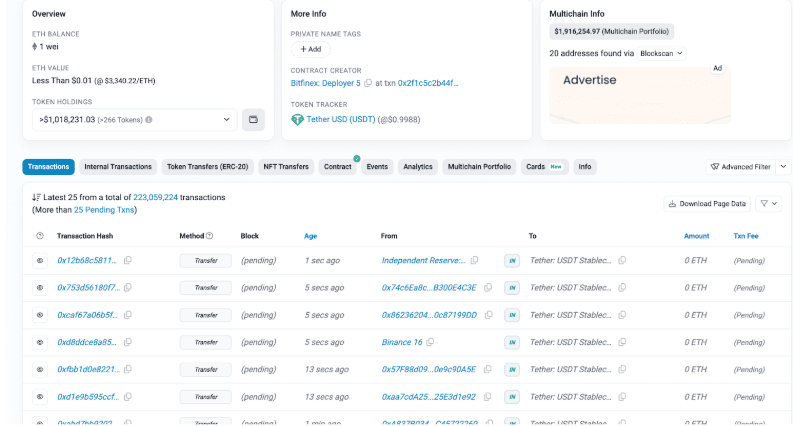Toggle eye preview for transaction 0xd8ddce8a85
This screenshot has height=426, width=793.
coord(40,342)
